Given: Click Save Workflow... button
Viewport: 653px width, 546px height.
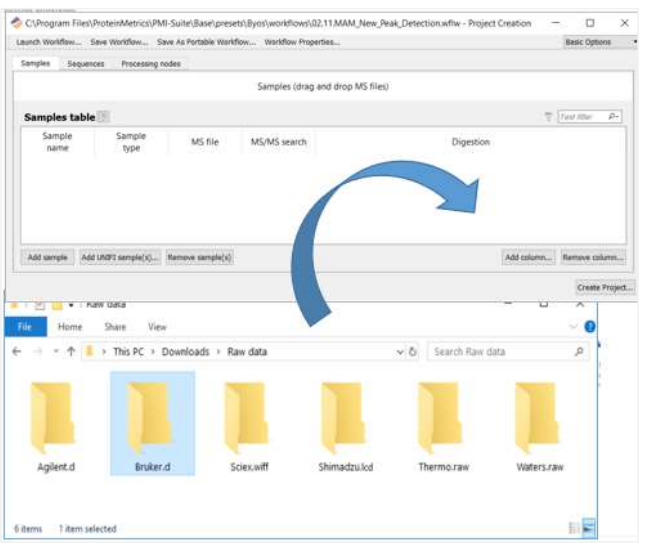Looking at the screenshot, I should (119, 42).
